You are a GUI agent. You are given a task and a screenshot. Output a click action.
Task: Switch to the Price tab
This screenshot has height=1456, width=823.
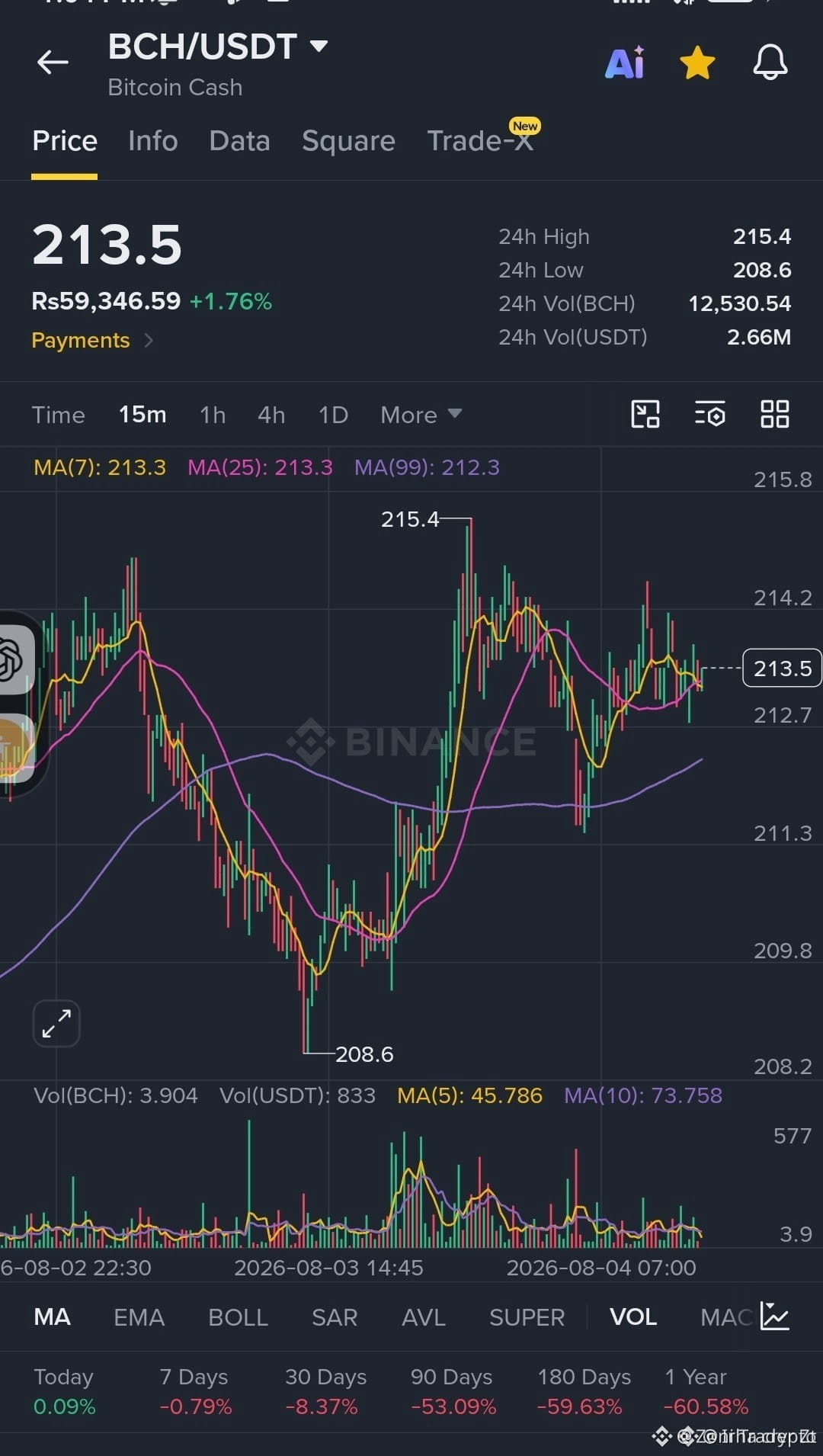(x=65, y=141)
